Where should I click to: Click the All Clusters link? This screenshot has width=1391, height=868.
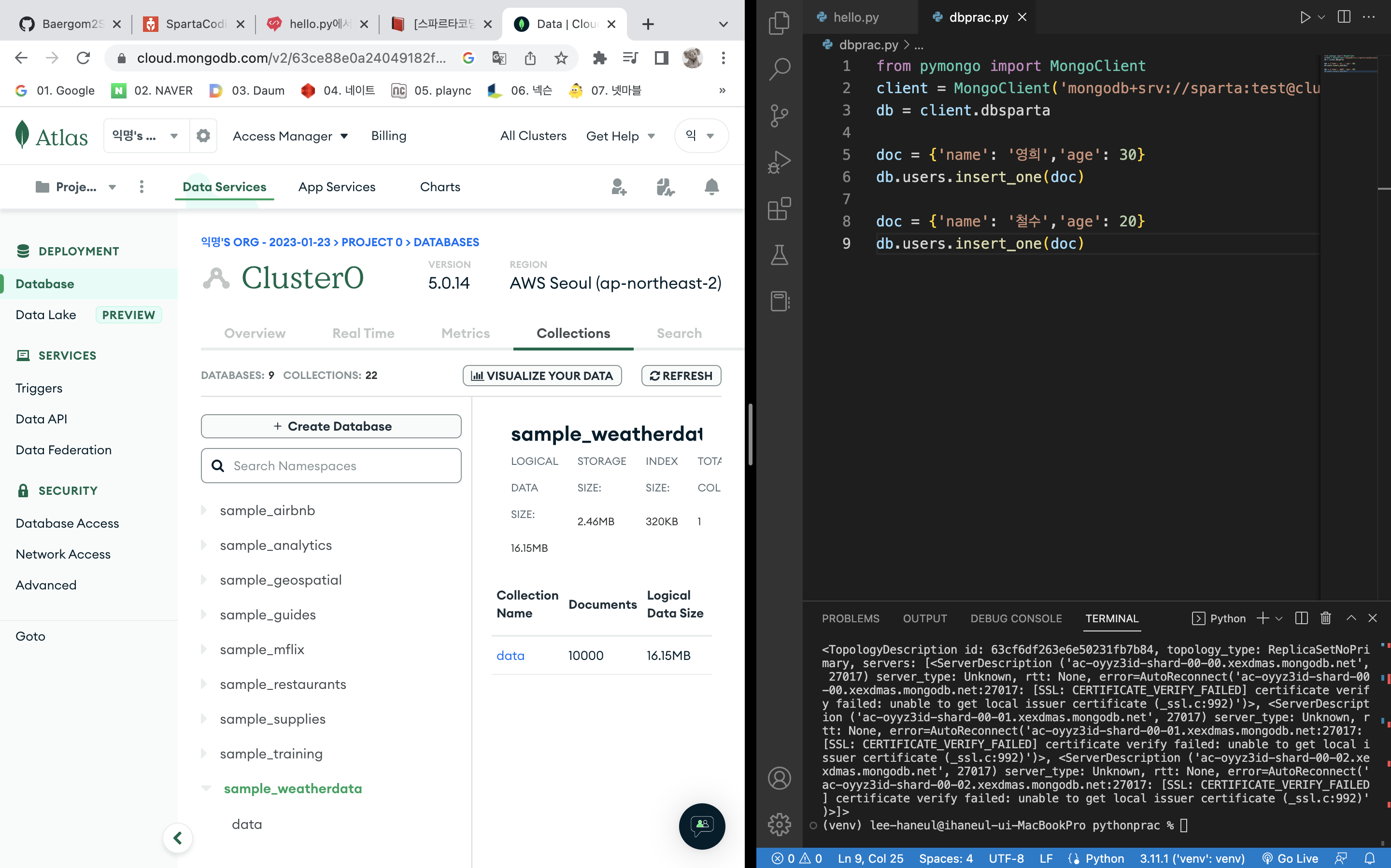point(533,136)
